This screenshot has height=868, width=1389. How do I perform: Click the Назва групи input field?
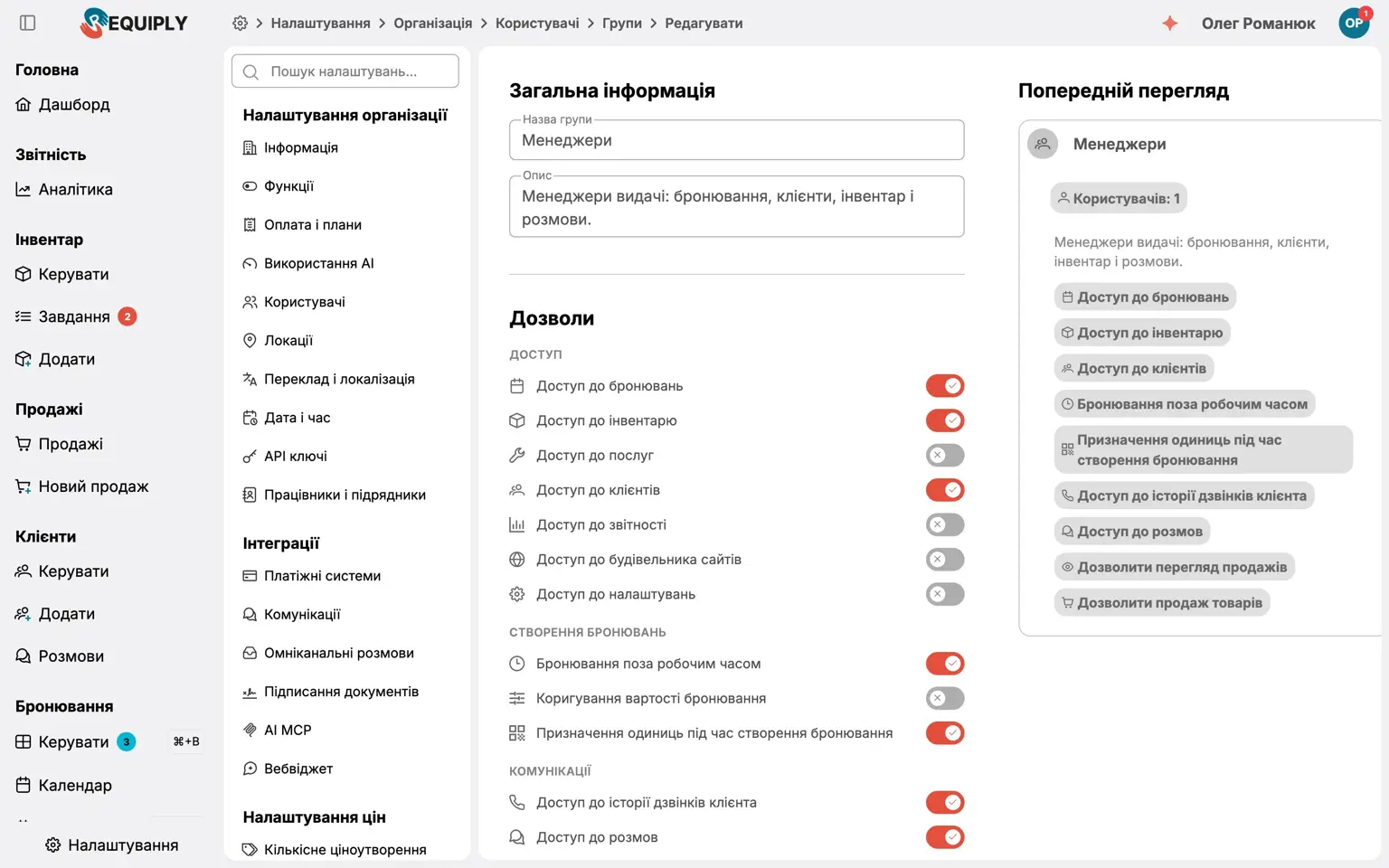[x=736, y=140]
